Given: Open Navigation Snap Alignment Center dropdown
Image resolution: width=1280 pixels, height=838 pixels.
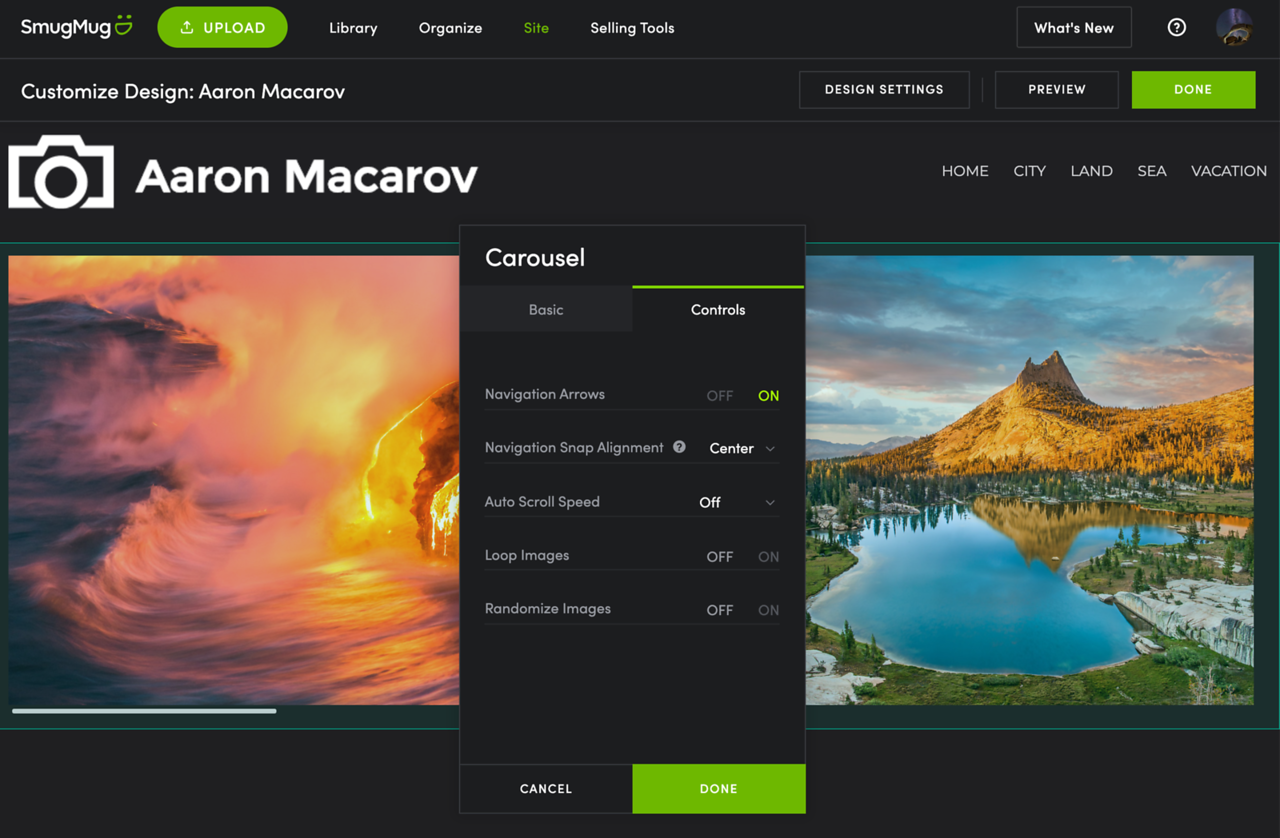Looking at the screenshot, I should click(741, 449).
